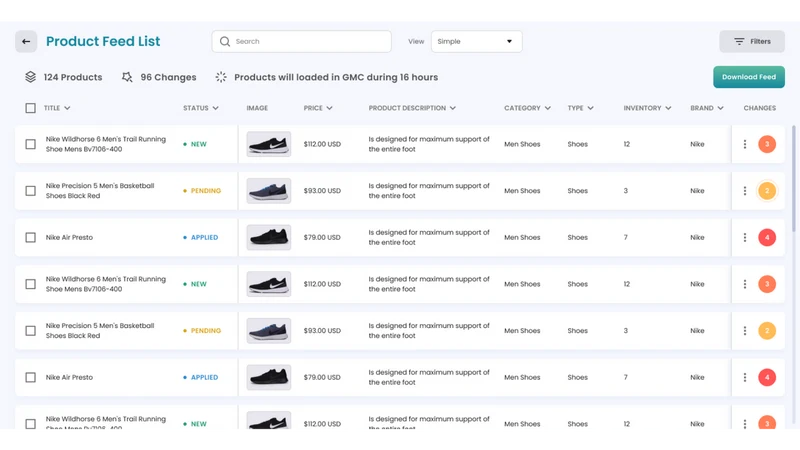This screenshot has width=800, height=450.
Task: Click the loading spinner icon for GMC
Action: [x=221, y=77]
